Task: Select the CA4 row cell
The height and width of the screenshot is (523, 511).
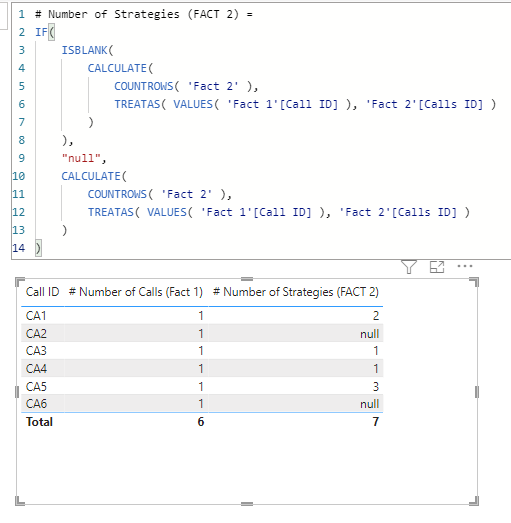Action: (x=36, y=369)
